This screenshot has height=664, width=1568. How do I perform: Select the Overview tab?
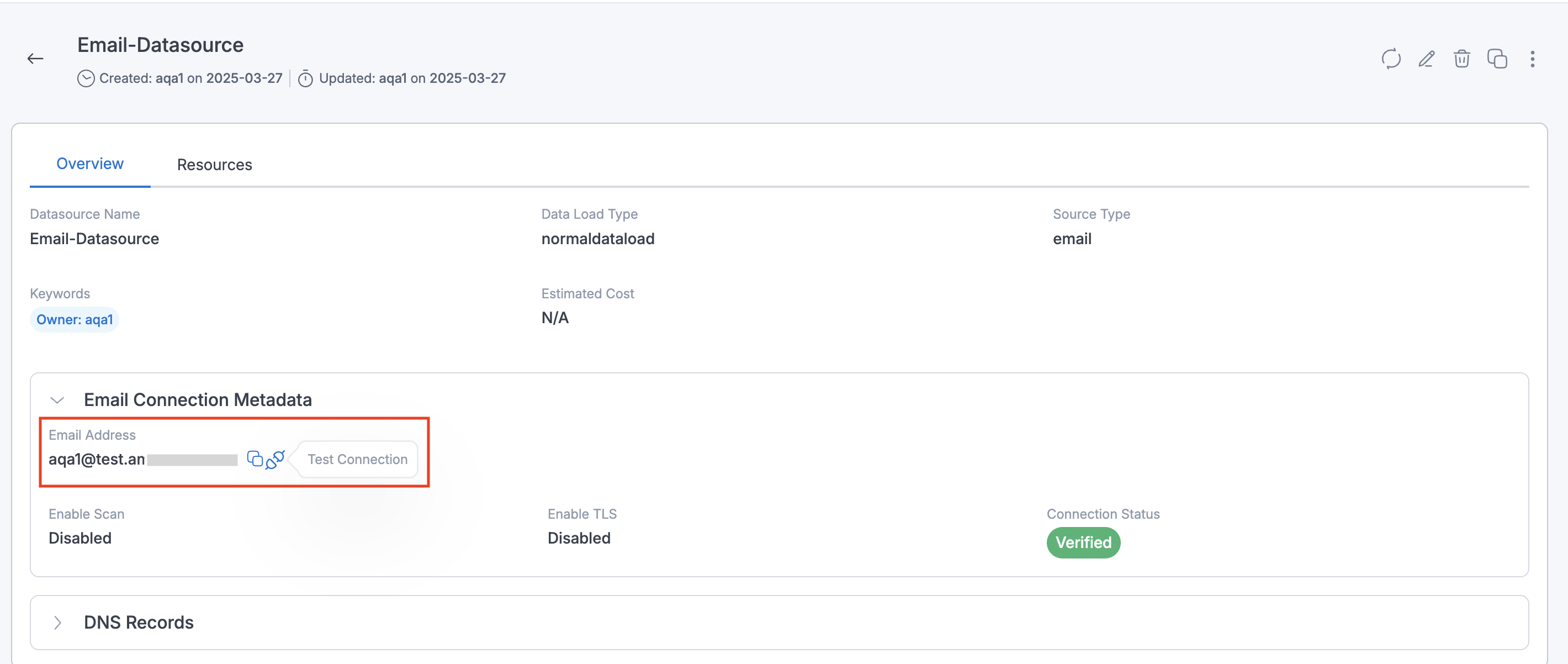point(90,164)
